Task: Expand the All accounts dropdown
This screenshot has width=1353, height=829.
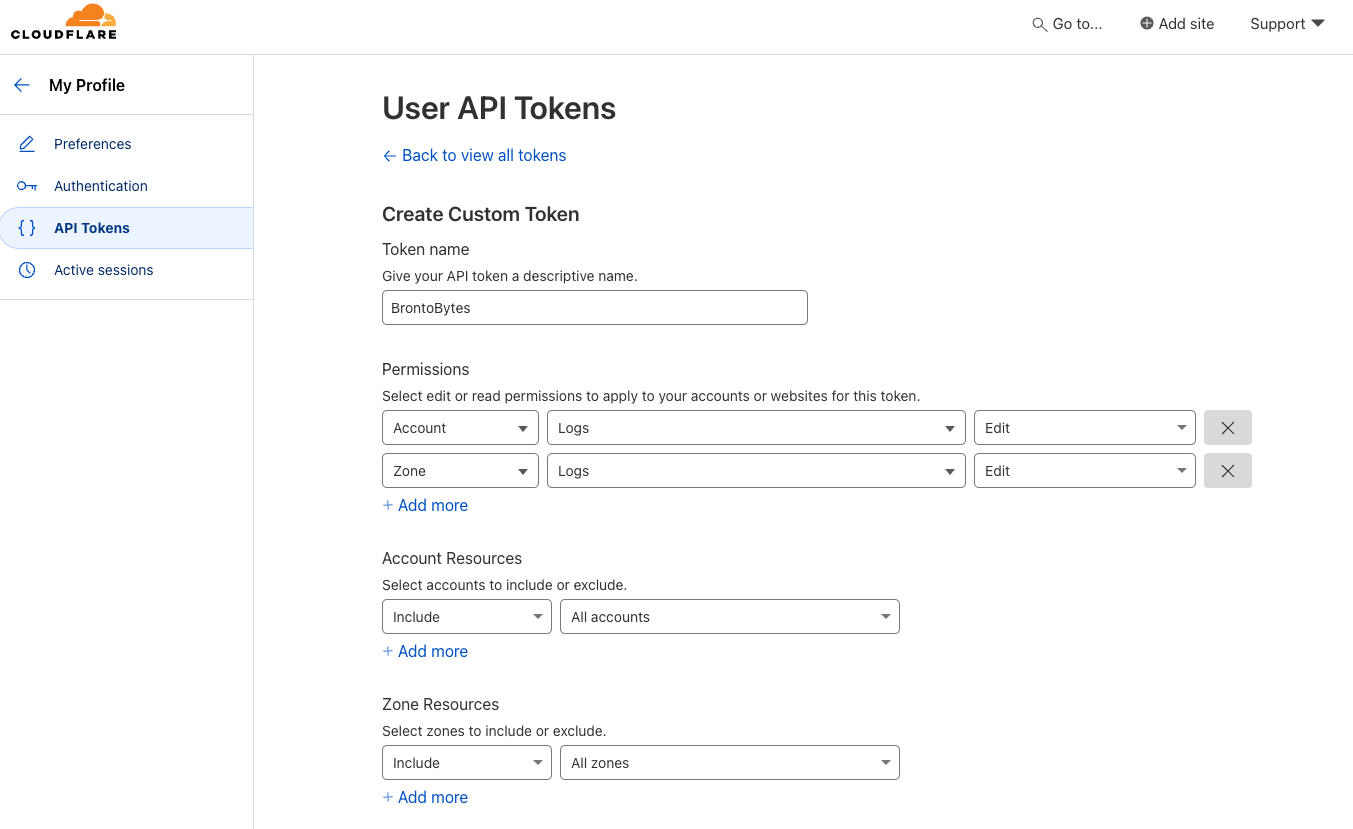Action: 729,617
